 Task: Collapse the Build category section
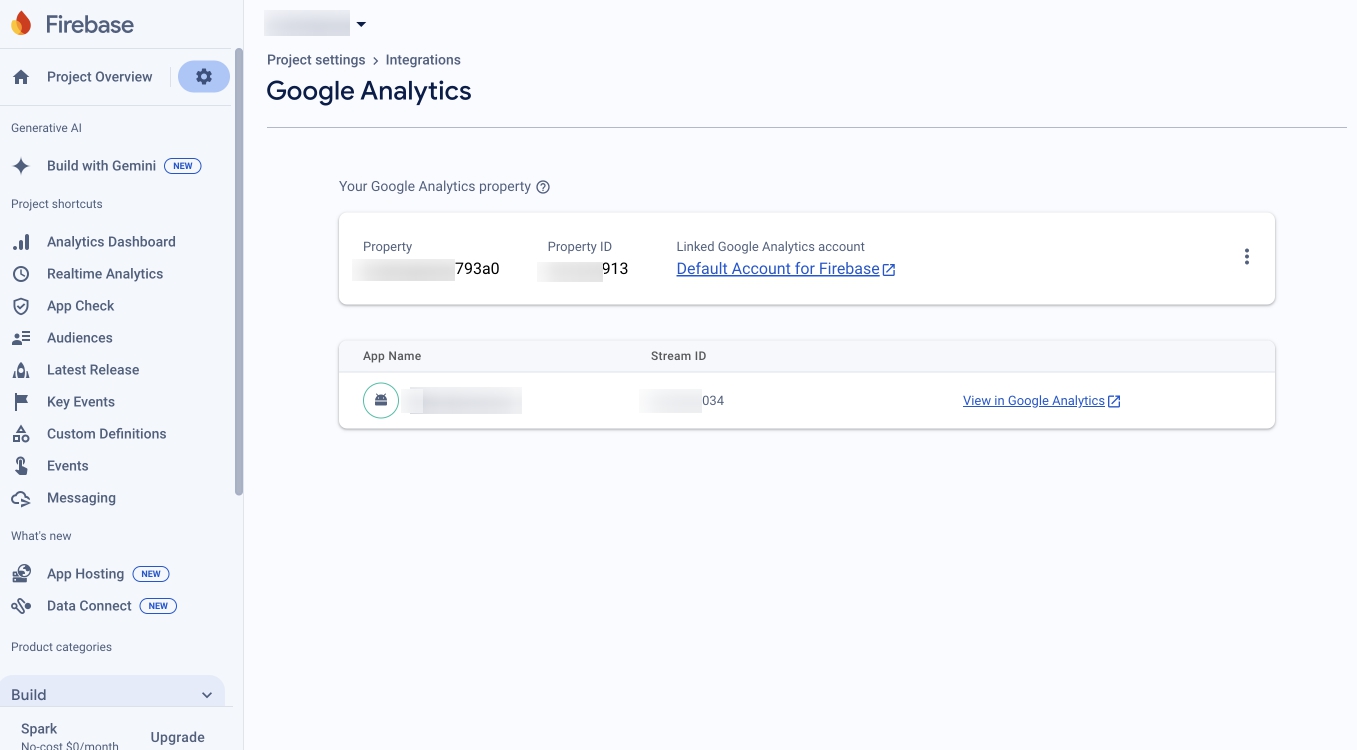tap(207, 695)
